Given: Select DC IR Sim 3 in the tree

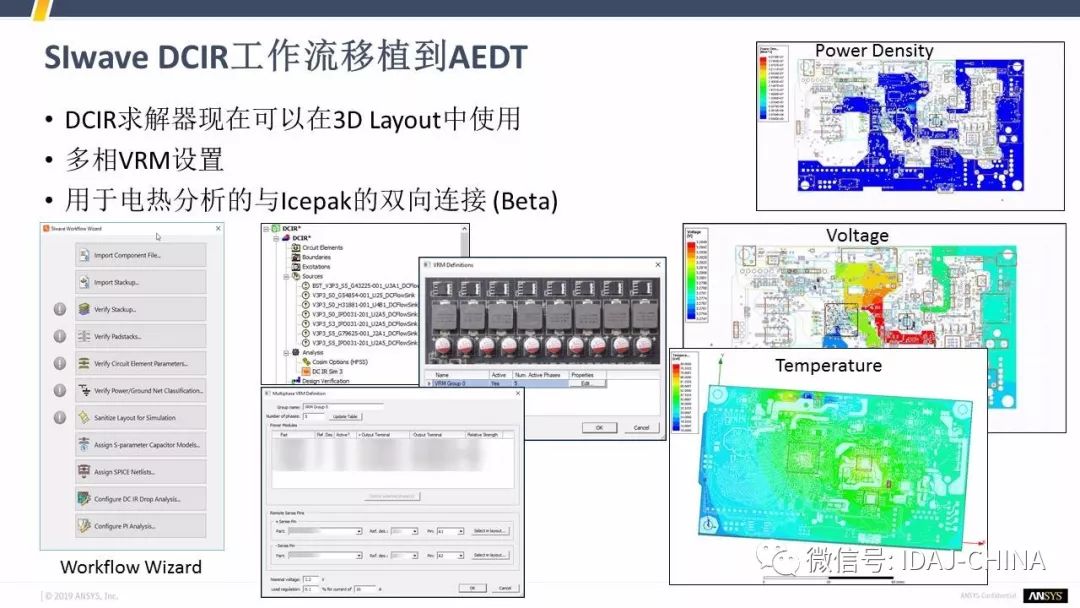Looking at the screenshot, I should click(x=327, y=372).
